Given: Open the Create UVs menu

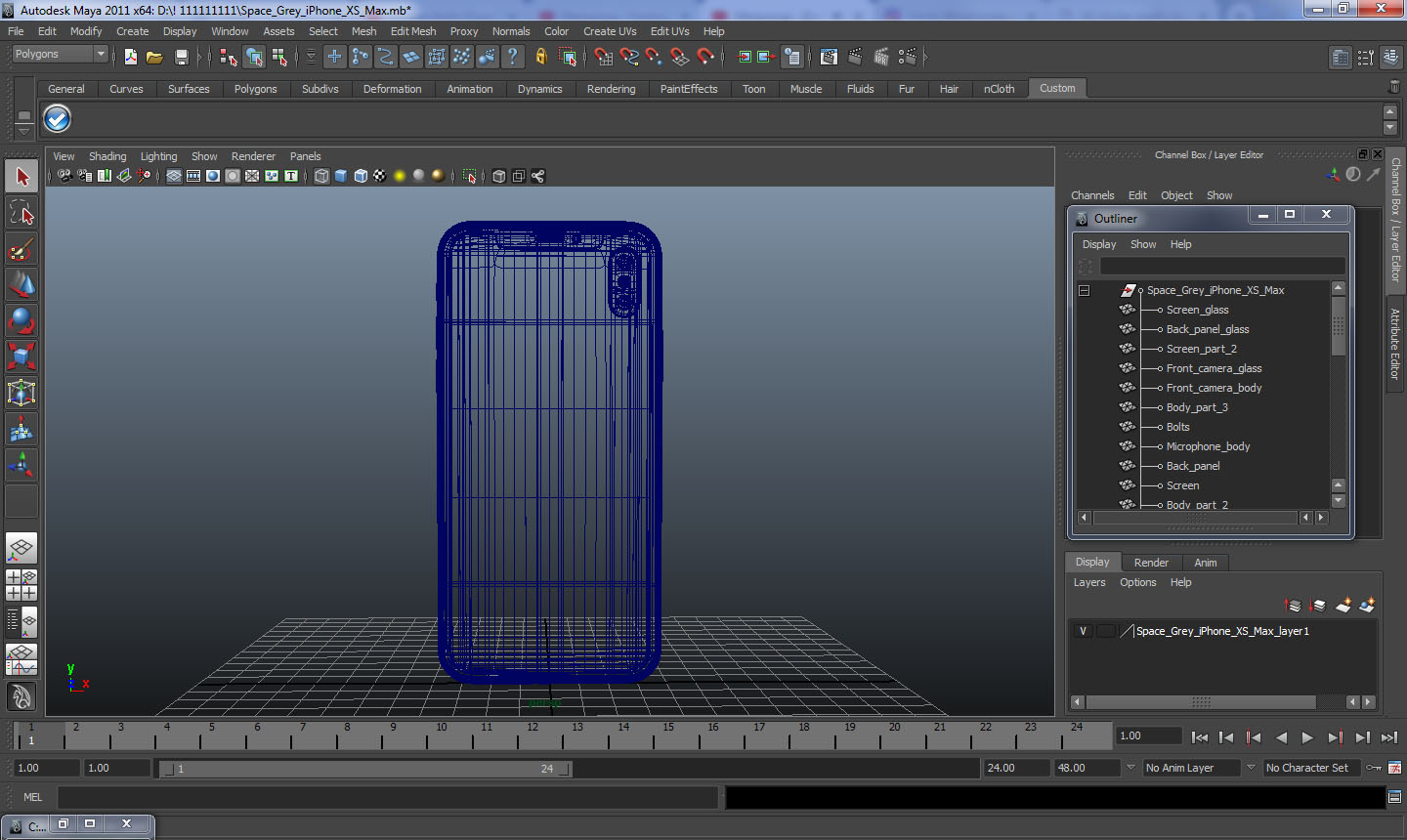Looking at the screenshot, I should 610,31.
